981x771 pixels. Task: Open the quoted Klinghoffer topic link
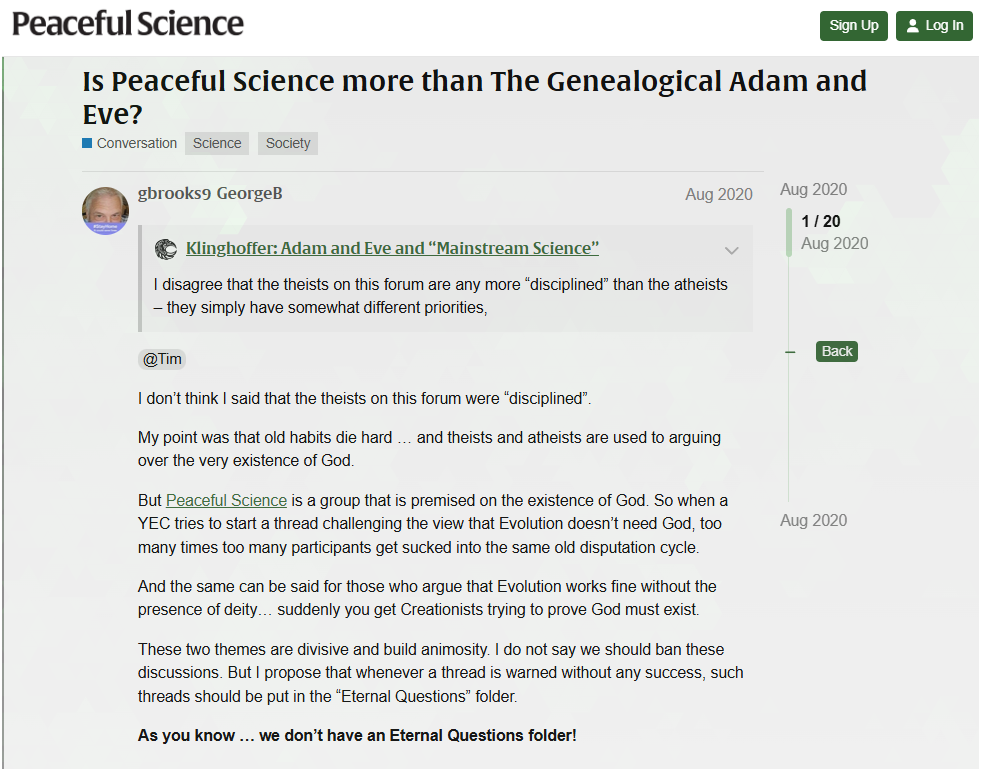coord(392,249)
